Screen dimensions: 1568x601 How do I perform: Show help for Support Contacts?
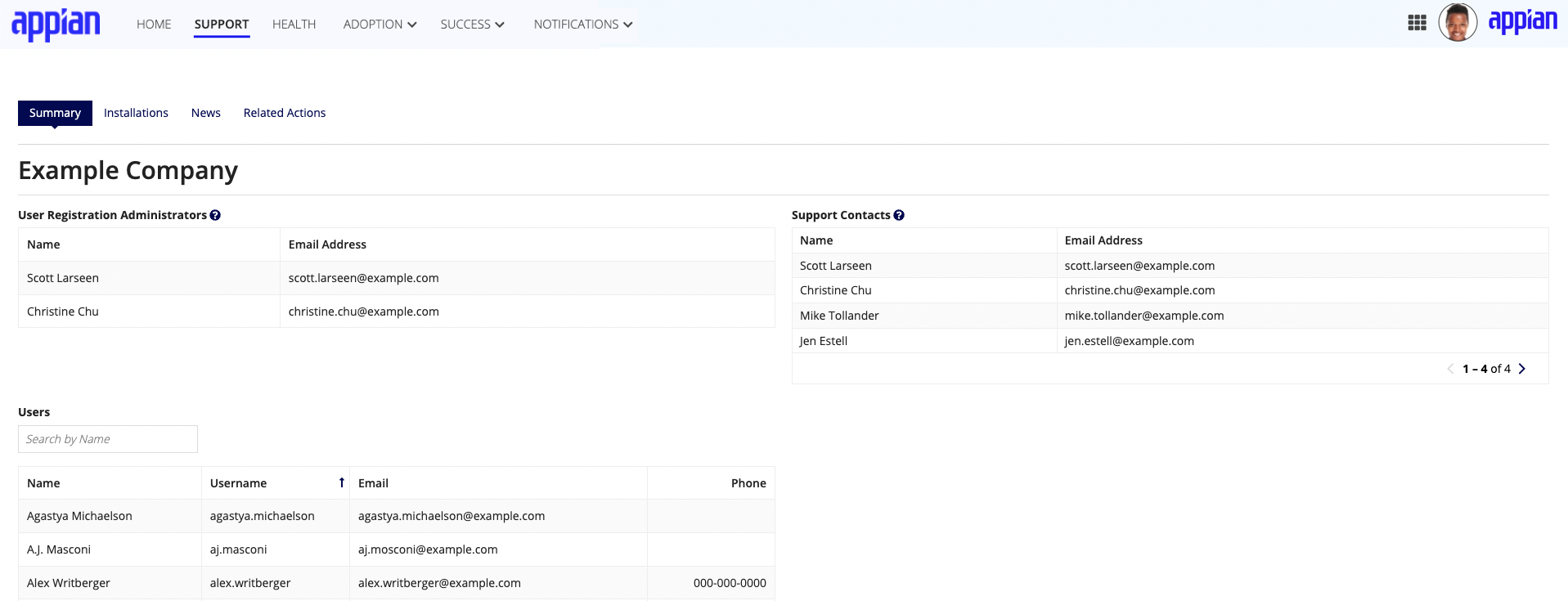899,215
